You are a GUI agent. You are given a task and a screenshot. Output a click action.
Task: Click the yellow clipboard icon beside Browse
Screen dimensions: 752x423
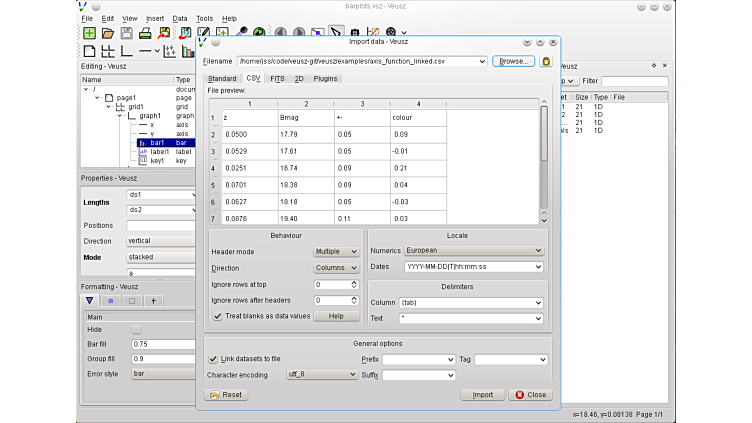(x=546, y=61)
